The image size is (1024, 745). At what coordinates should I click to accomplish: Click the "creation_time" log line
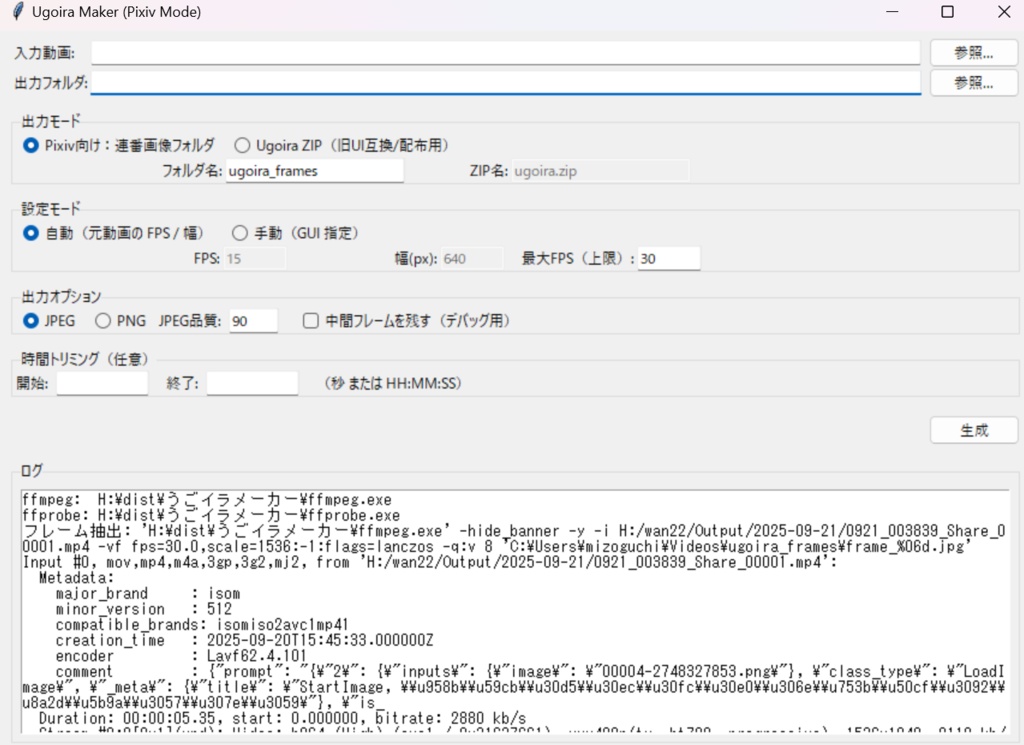(x=244, y=640)
